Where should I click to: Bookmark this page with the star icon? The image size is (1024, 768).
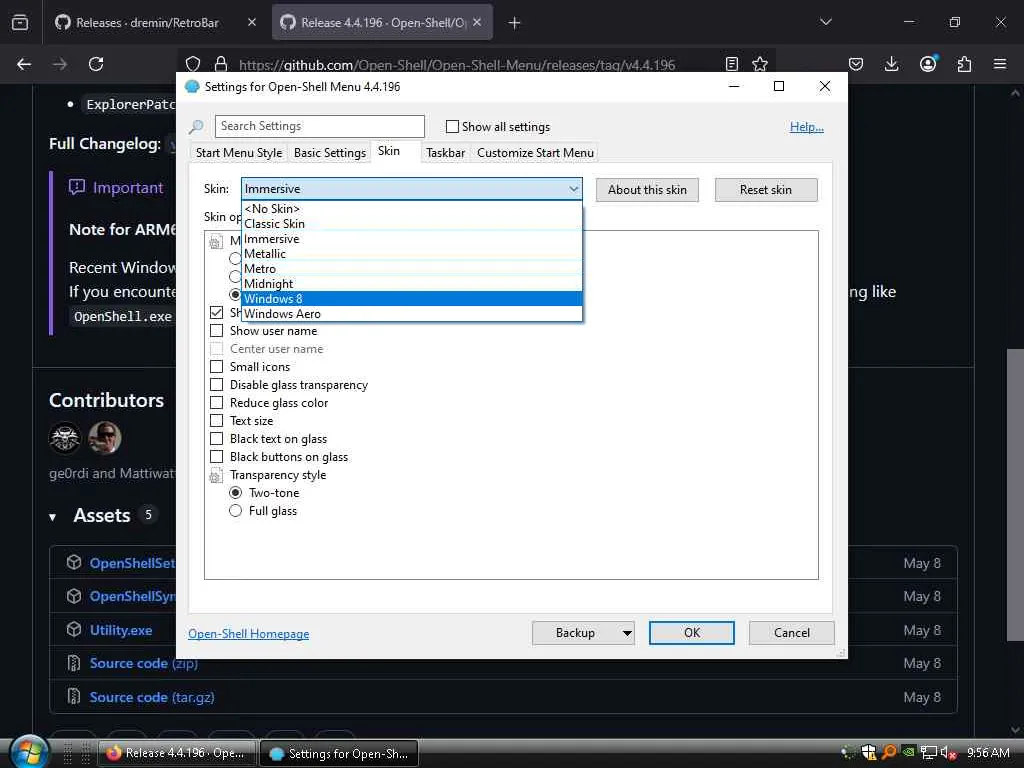pos(760,64)
